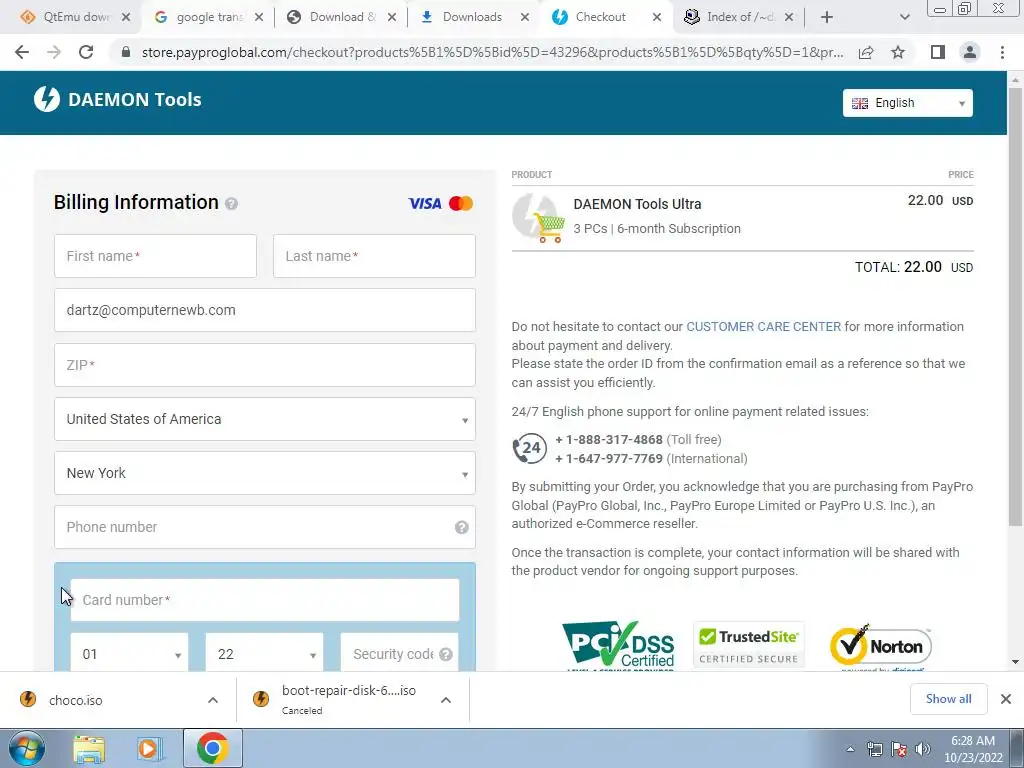
Task: Click the browser forward arrow
Action: tap(54, 52)
